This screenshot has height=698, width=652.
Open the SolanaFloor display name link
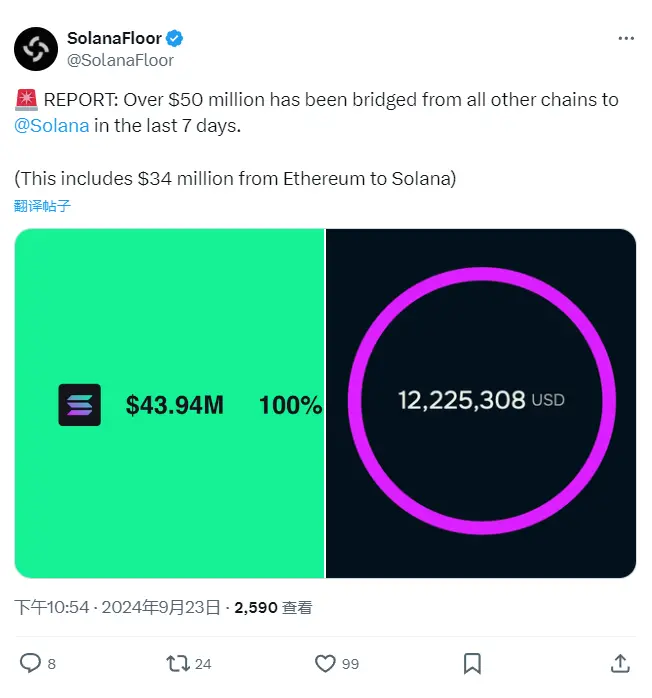tap(114, 39)
